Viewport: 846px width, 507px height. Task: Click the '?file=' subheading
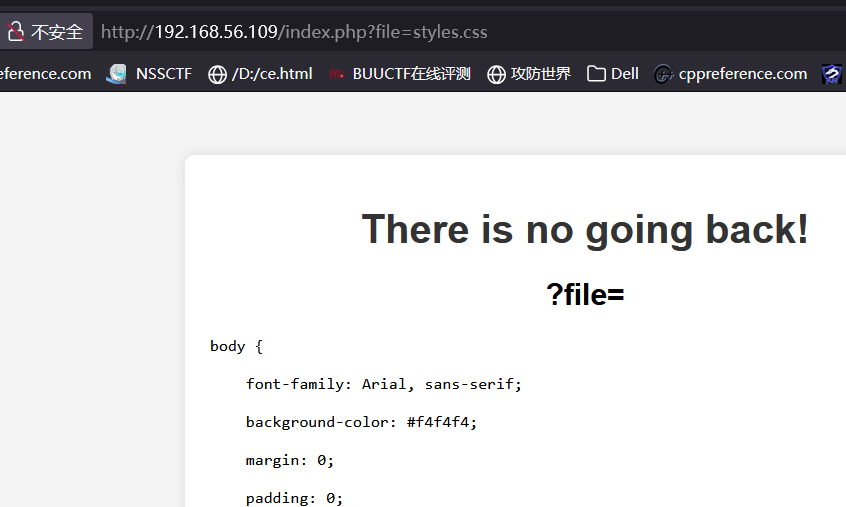pyautogui.click(x=585, y=294)
